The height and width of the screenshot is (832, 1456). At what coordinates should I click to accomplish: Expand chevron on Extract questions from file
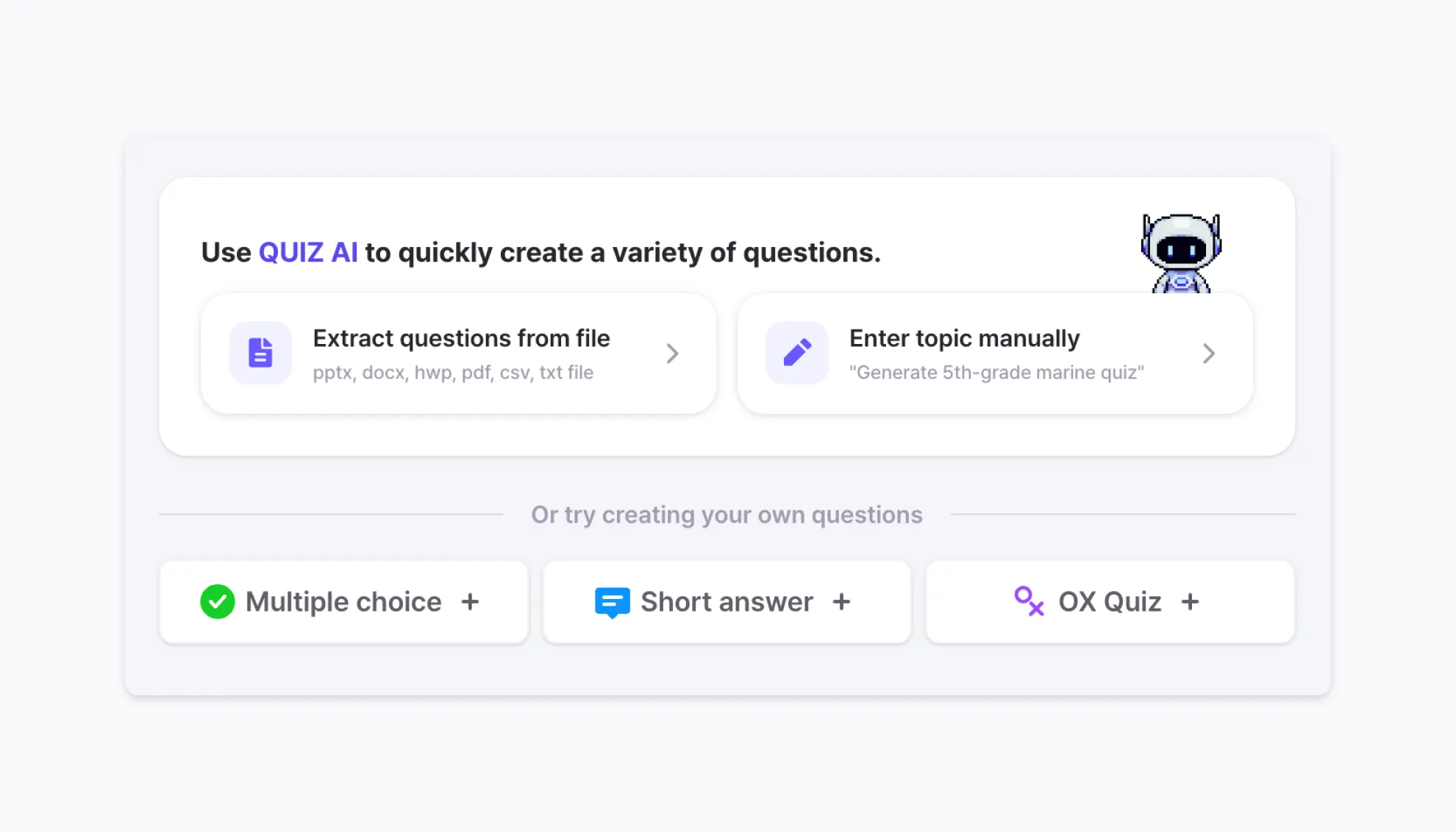(672, 354)
